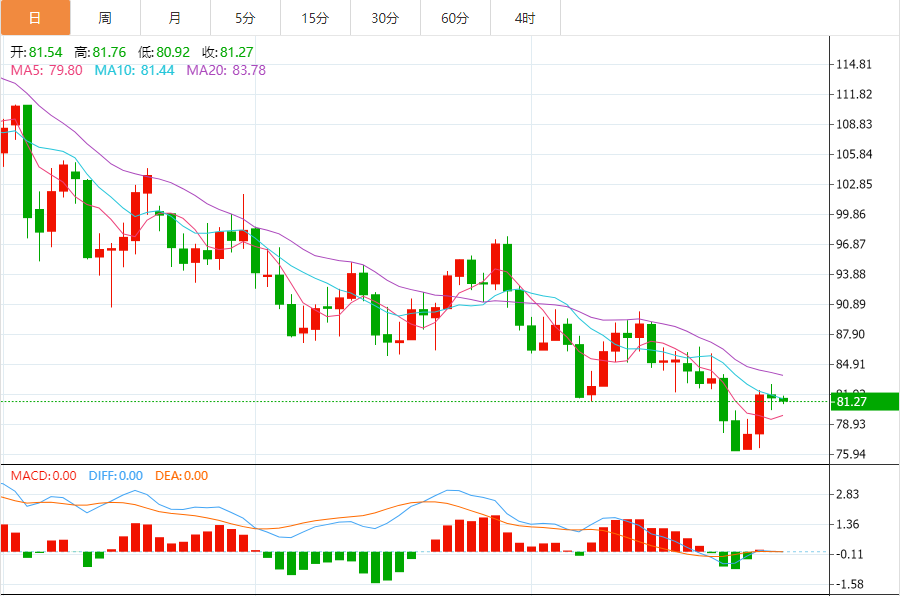Click the 99.86 price axis label
This screenshot has width=901, height=596.
click(850, 214)
